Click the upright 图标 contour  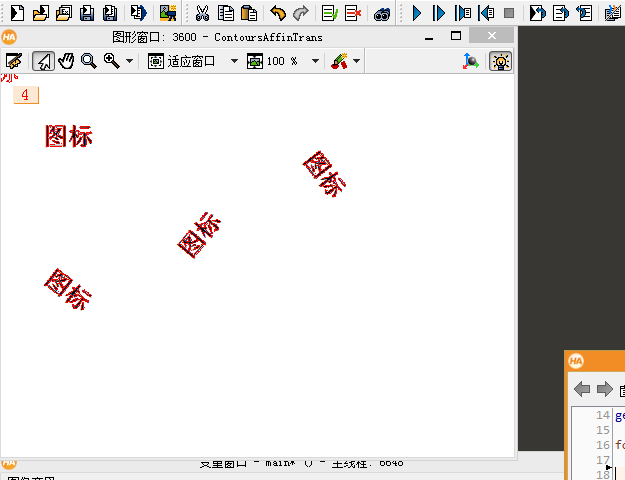(69, 136)
